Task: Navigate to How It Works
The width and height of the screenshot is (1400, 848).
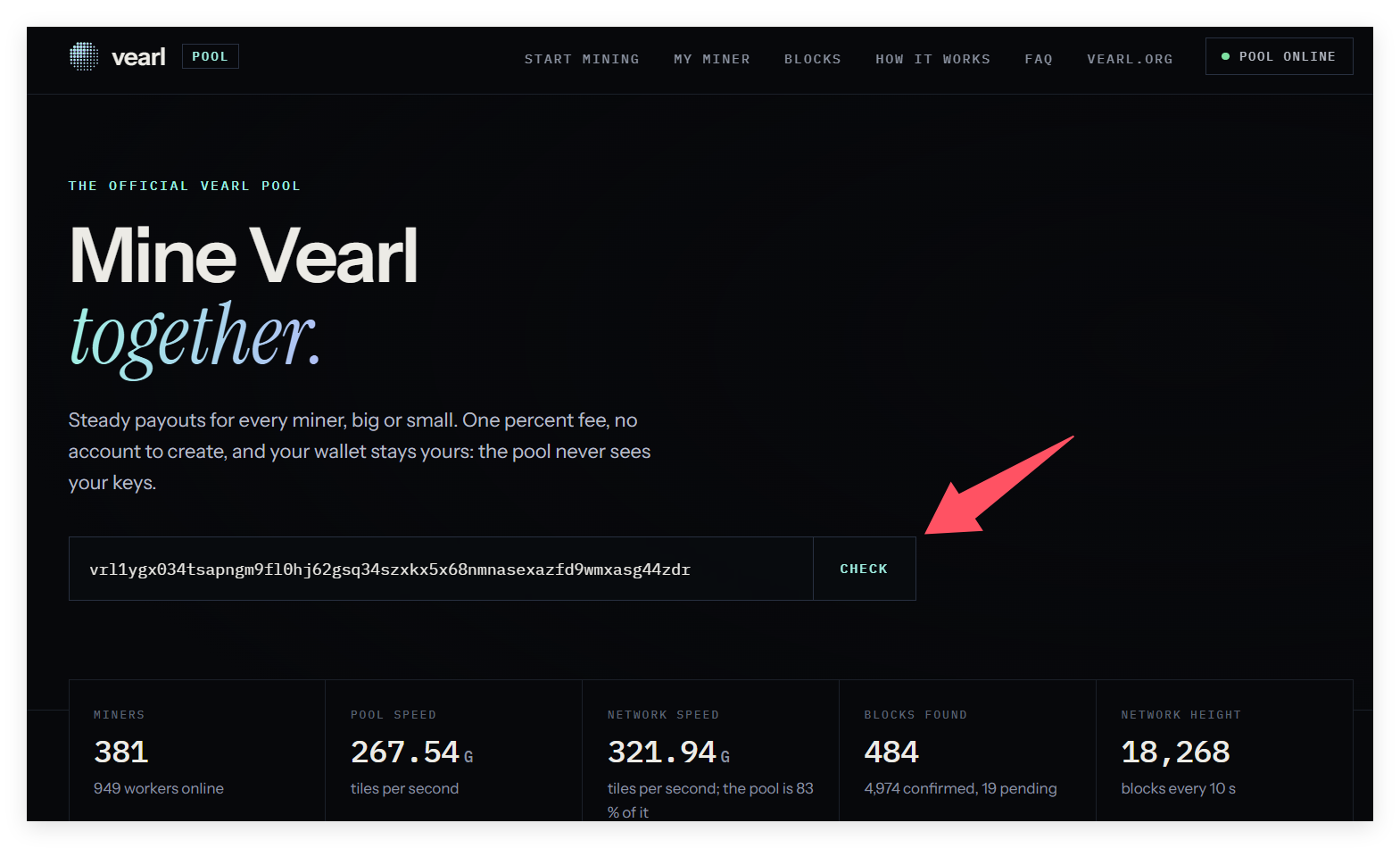Action: (x=933, y=59)
